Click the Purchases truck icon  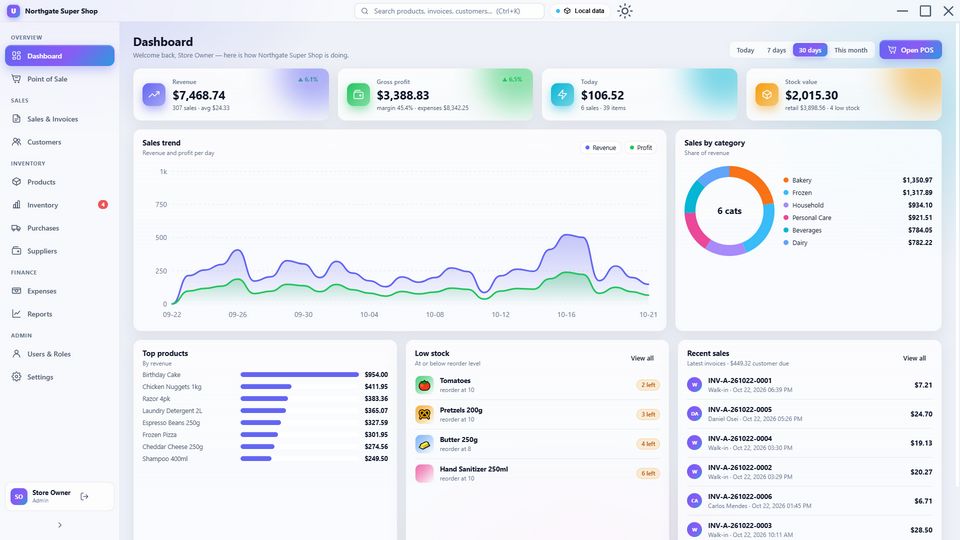point(16,228)
